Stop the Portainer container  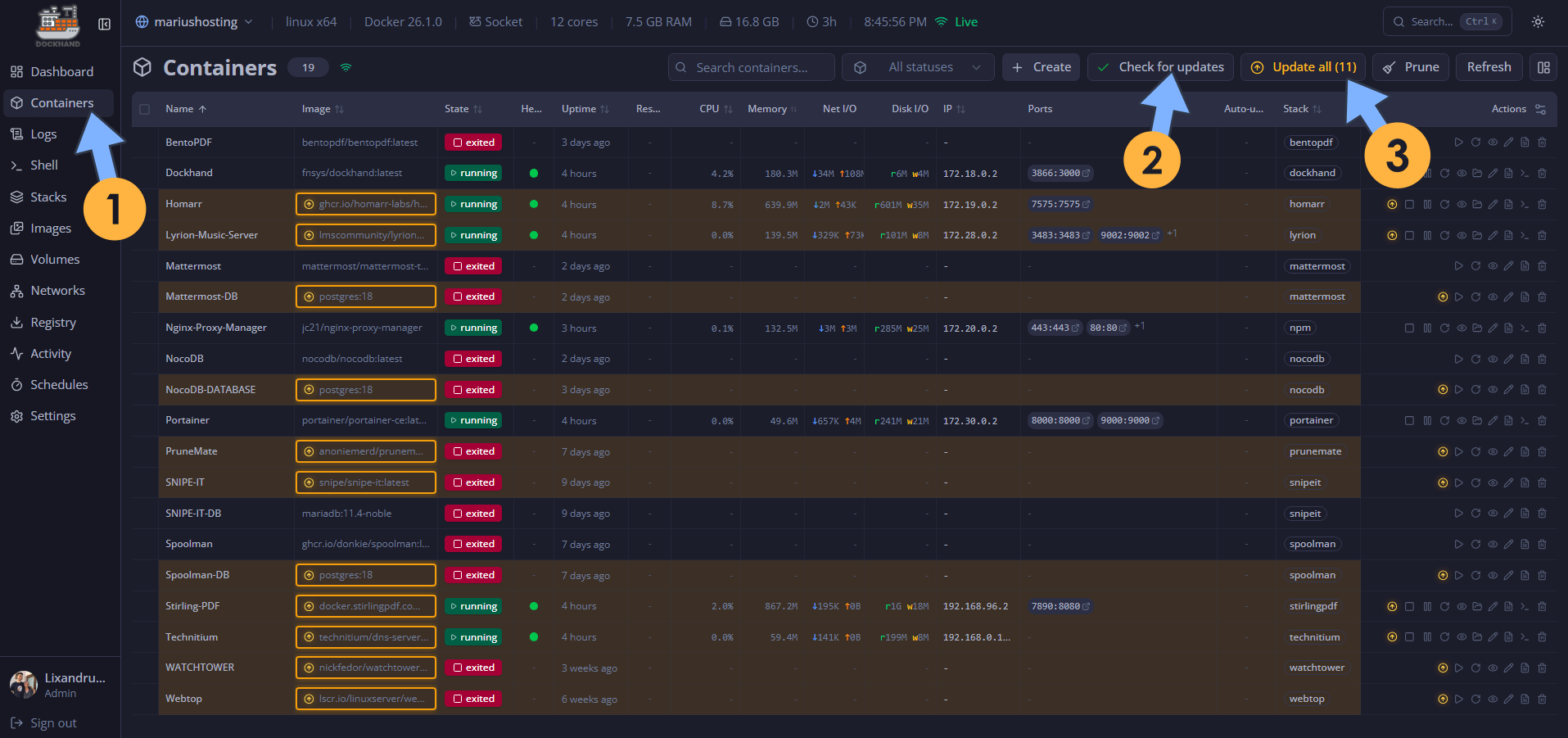click(1409, 420)
